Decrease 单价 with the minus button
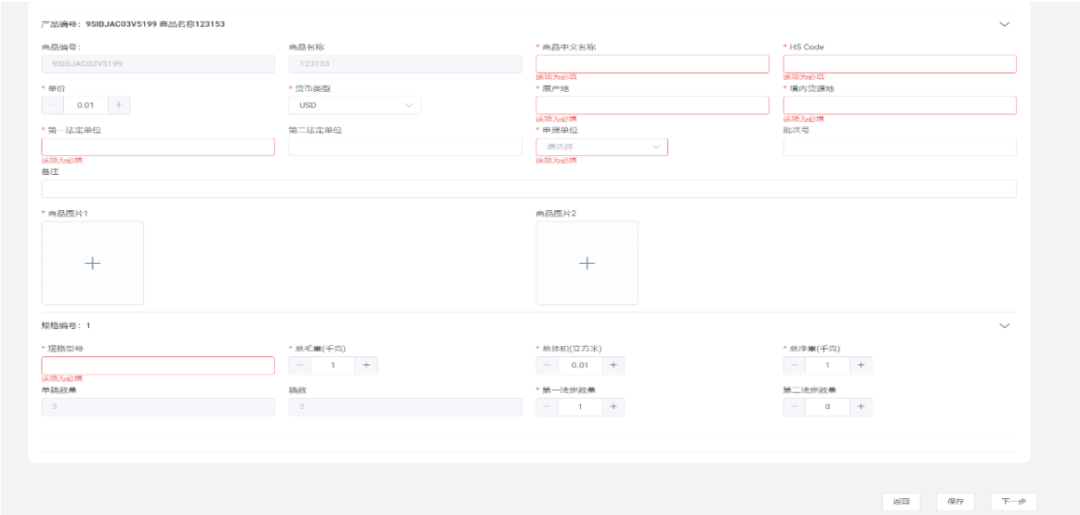 (52, 105)
